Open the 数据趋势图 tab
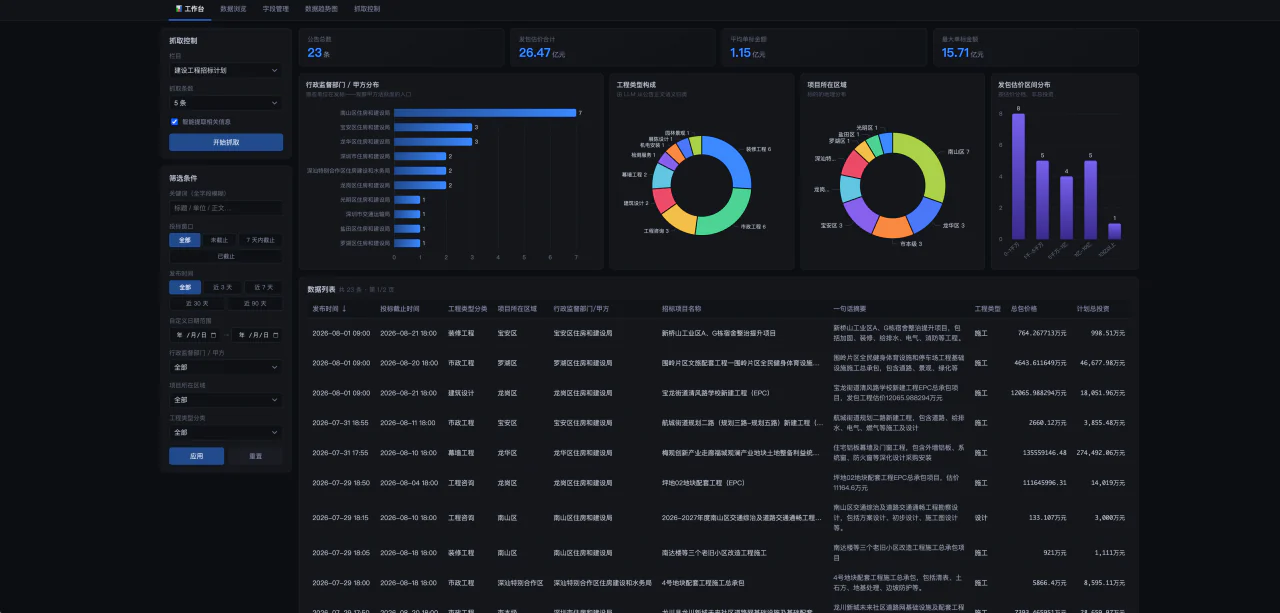 point(321,8)
